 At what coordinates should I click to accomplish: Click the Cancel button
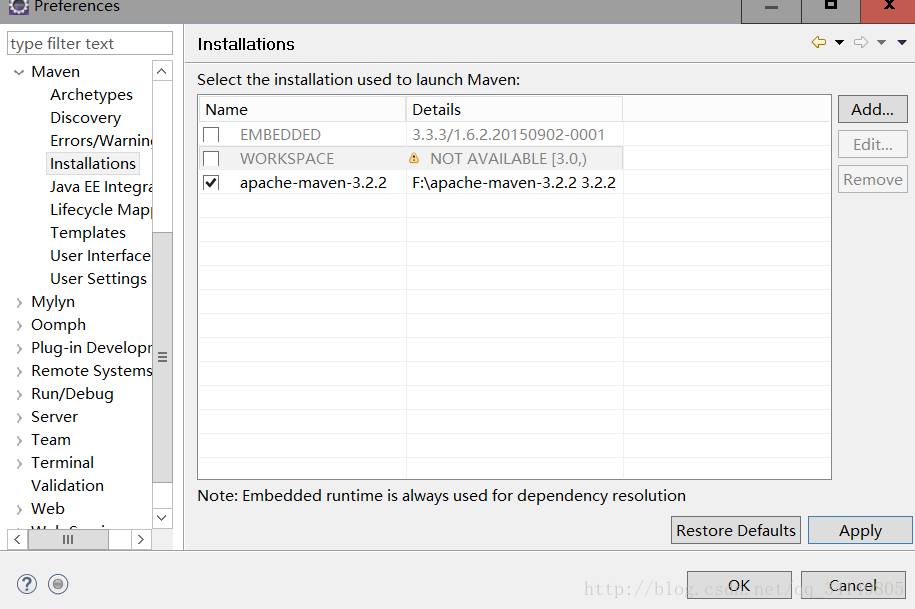tap(853, 585)
